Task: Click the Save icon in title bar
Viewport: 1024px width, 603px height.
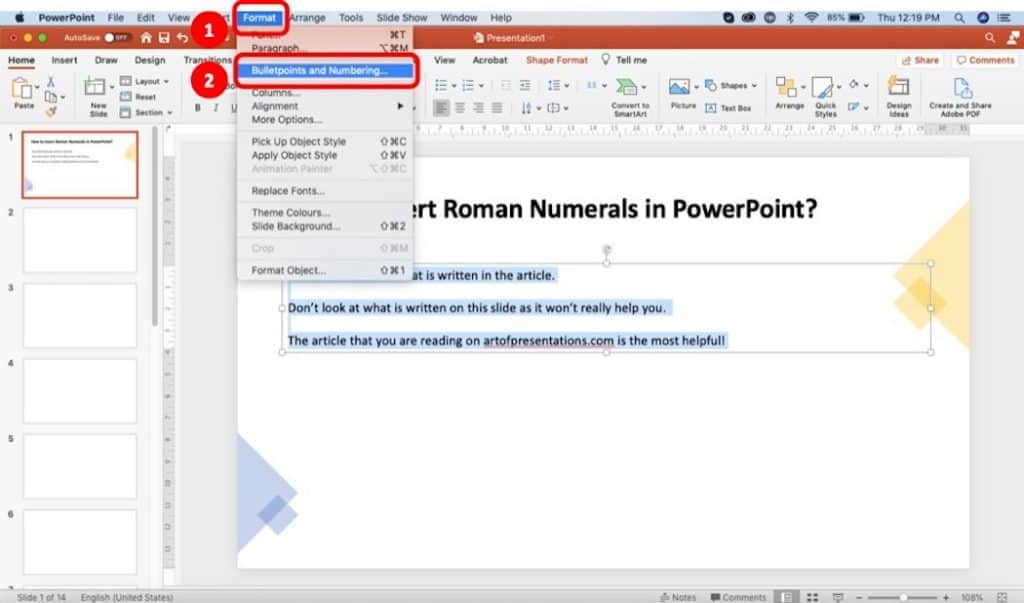Action: pyautogui.click(x=164, y=38)
